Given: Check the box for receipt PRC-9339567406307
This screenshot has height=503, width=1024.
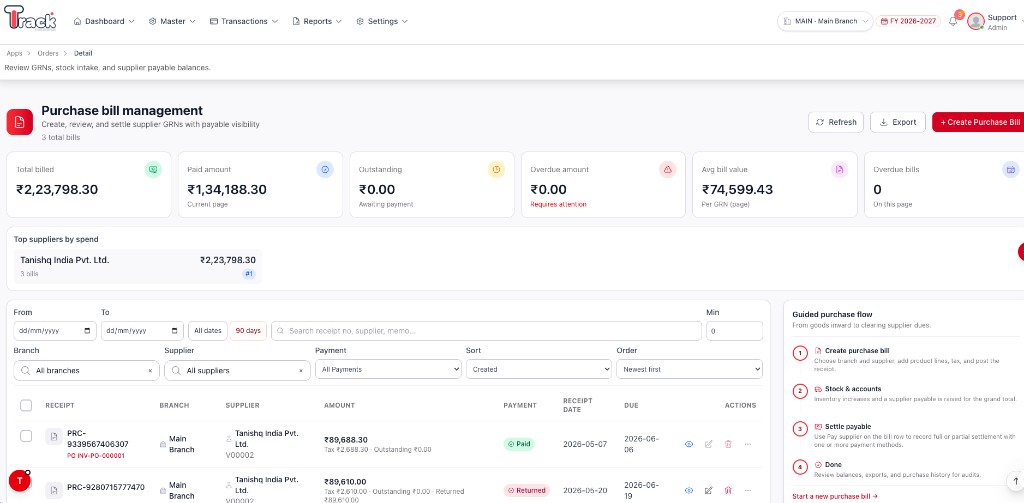Looking at the screenshot, I should coord(26,436).
